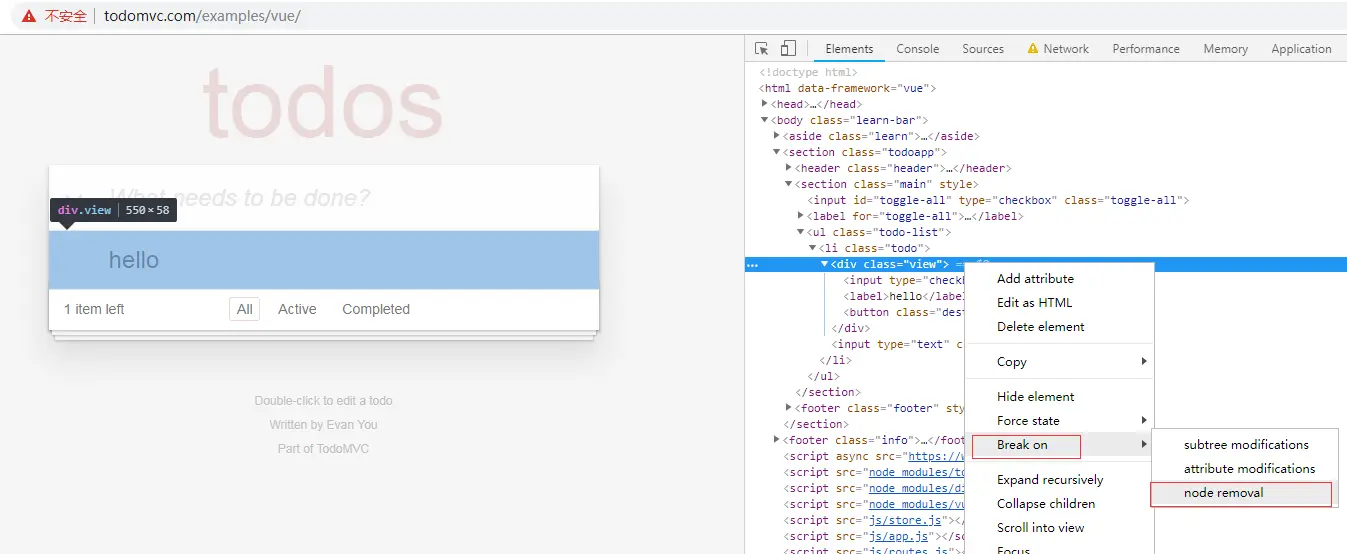This screenshot has width=1347, height=554.
Task: Click the insecure site warning icon
Action: coord(29,16)
